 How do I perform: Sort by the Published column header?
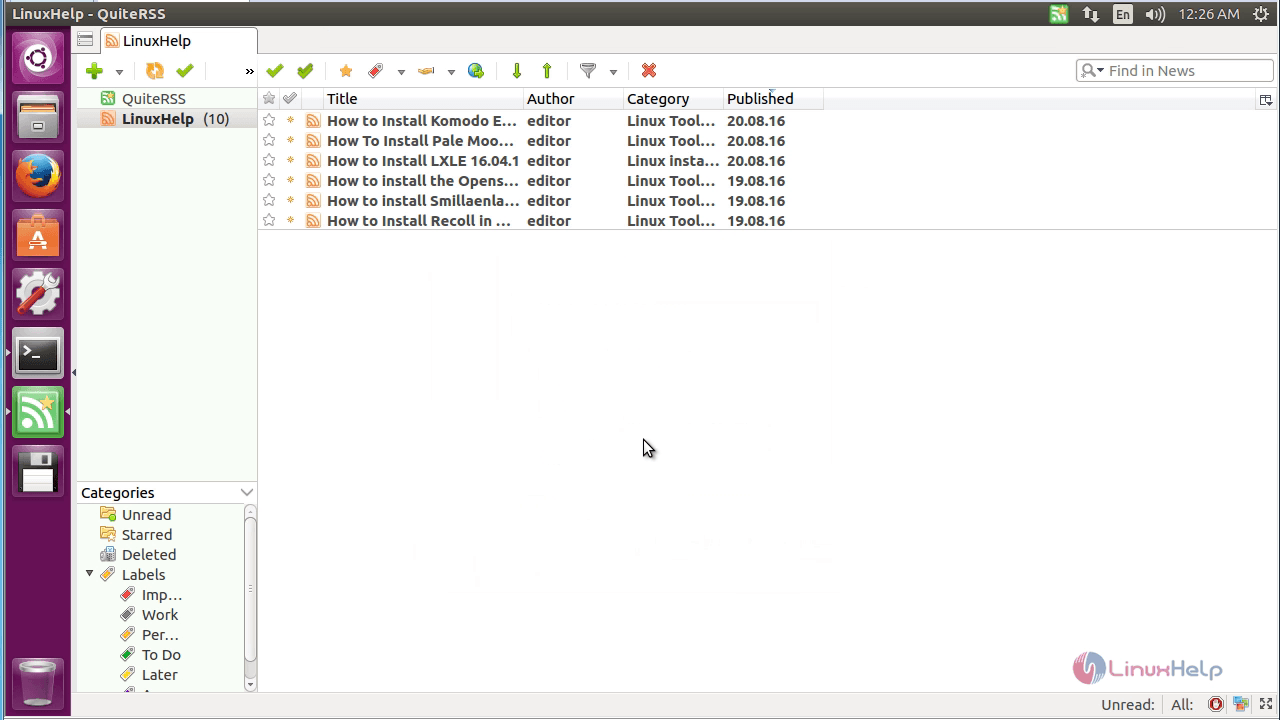pyautogui.click(x=773, y=99)
